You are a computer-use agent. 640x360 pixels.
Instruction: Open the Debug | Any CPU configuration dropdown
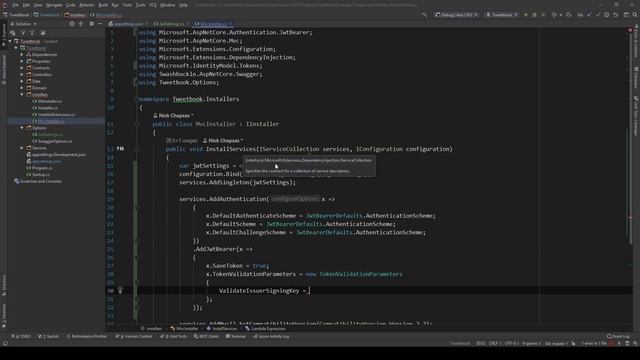[456, 15]
